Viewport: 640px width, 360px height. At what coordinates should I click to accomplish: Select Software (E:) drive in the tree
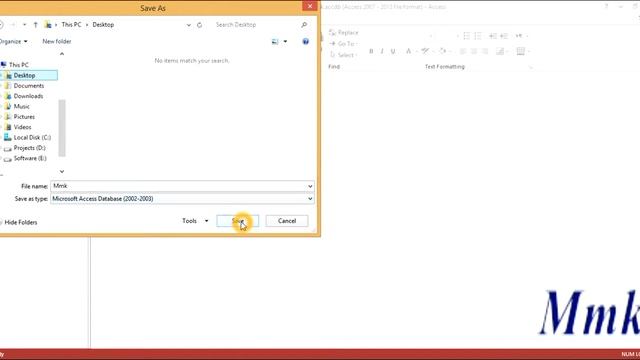[x=30, y=158]
